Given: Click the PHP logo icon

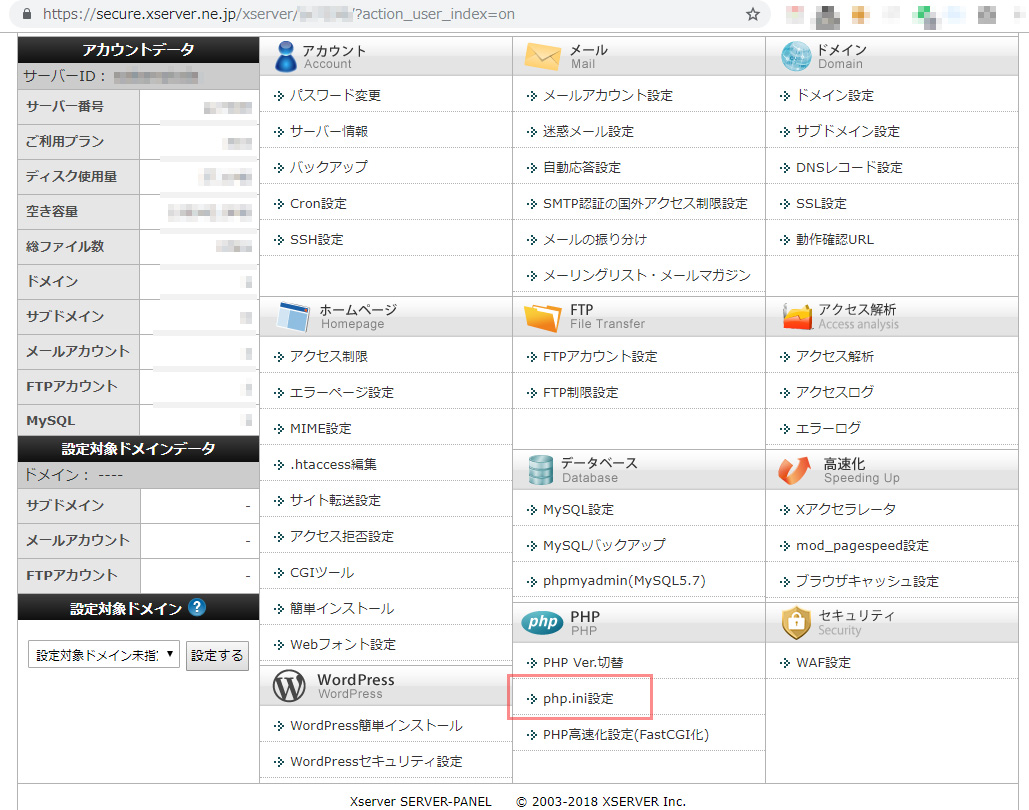Looking at the screenshot, I should point(542,623).
